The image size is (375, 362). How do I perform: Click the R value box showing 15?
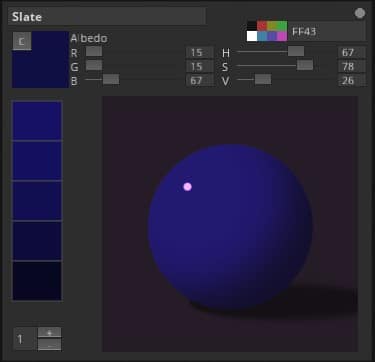point(199,53)
